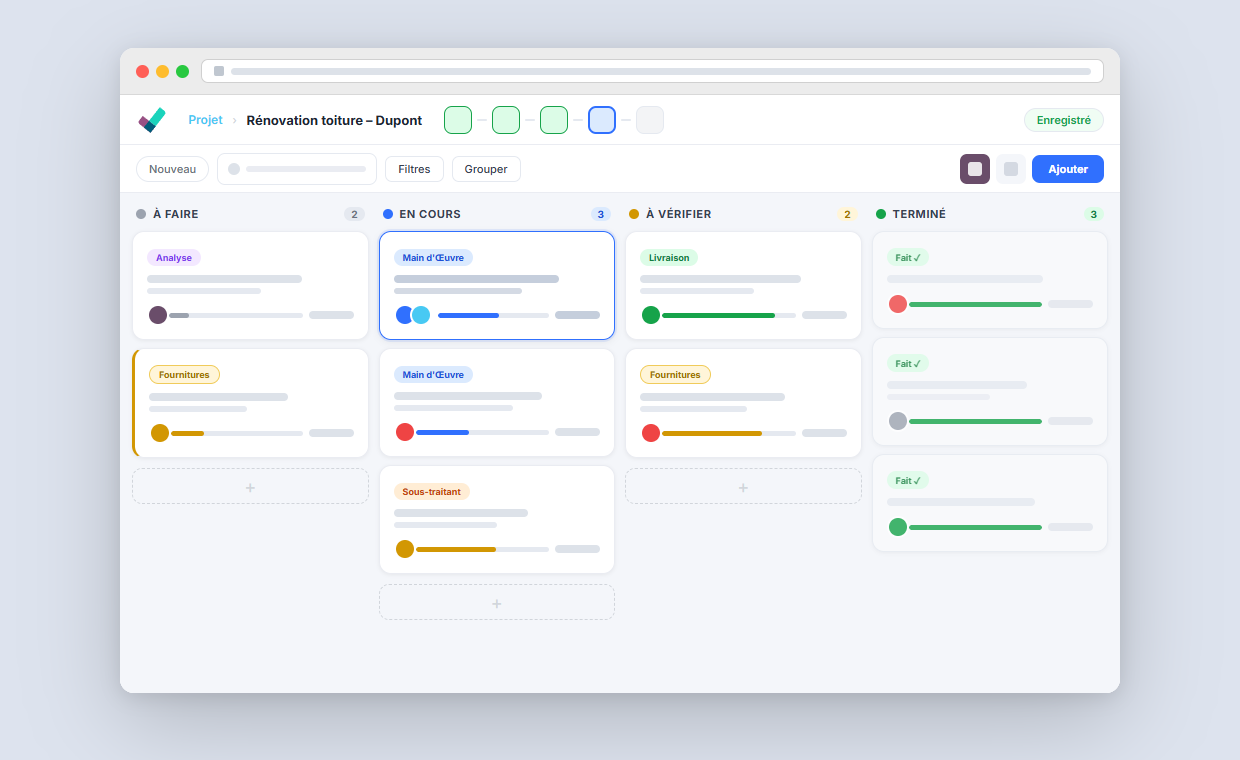Click the gold avatar on Sous-traitant card
The height and width of the screenshot is (760, 1240).
pos(405,549)
